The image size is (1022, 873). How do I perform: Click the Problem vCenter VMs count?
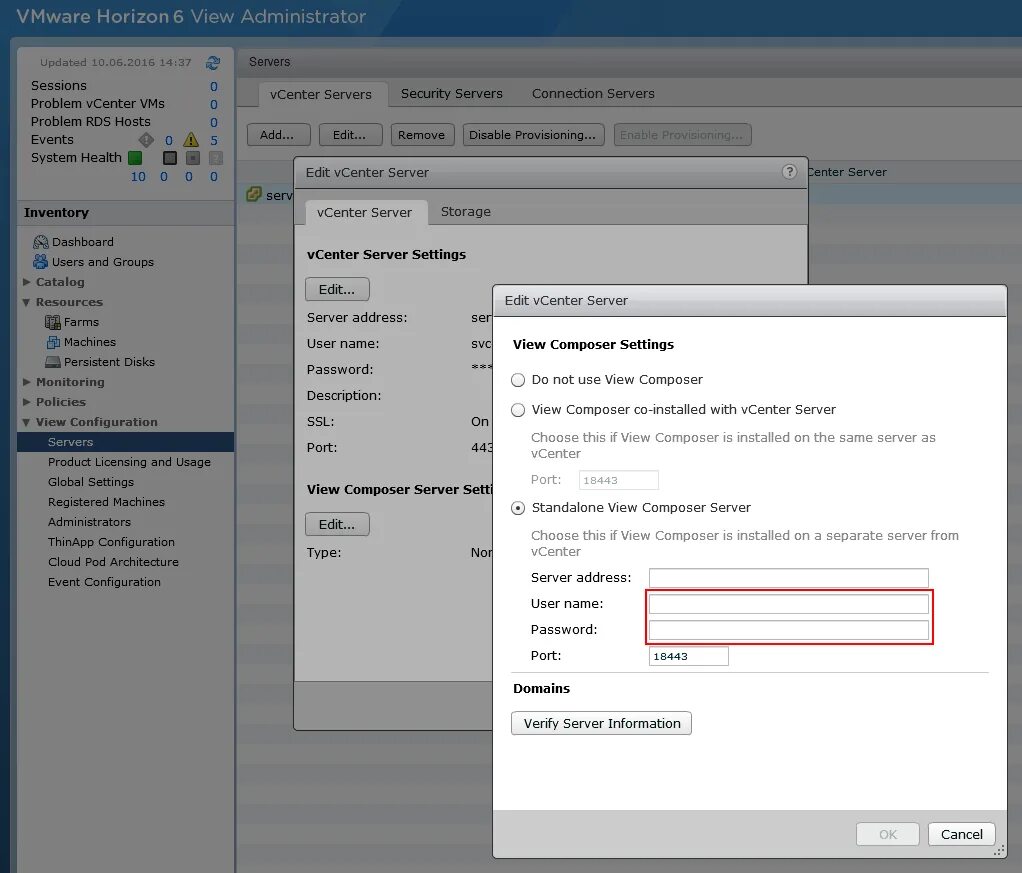(x=214, y=104)
